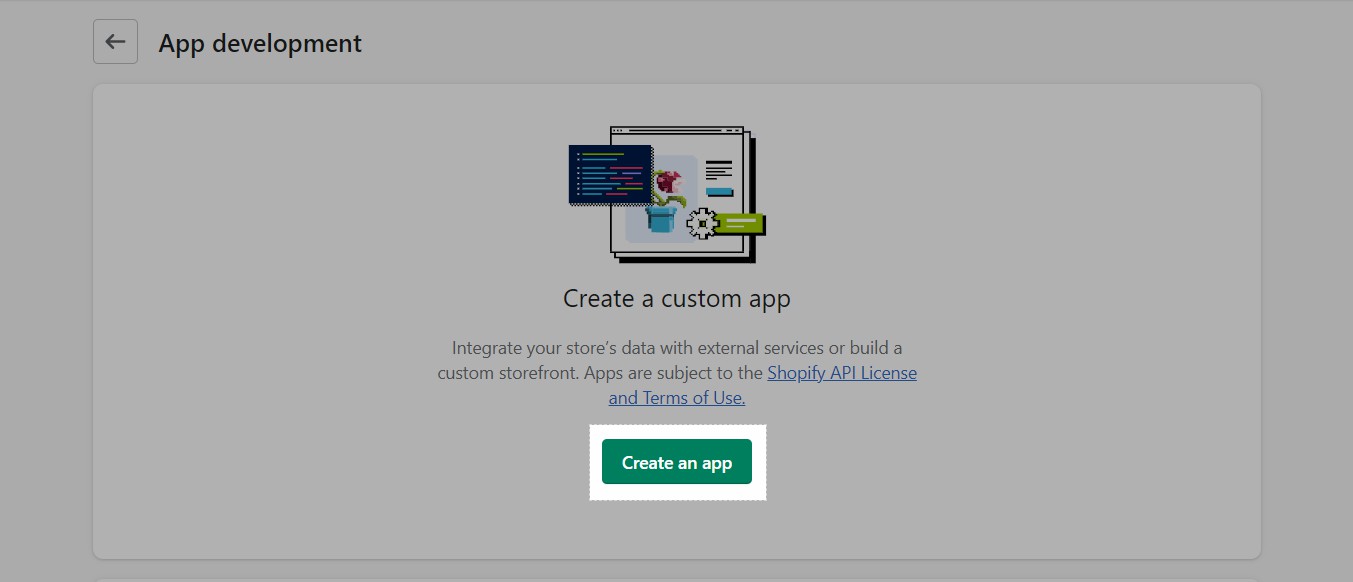This screenshot has width=1353, height=582.
Task: Click the green plug graphic in the illustration
Action: [x=740, y=223]
